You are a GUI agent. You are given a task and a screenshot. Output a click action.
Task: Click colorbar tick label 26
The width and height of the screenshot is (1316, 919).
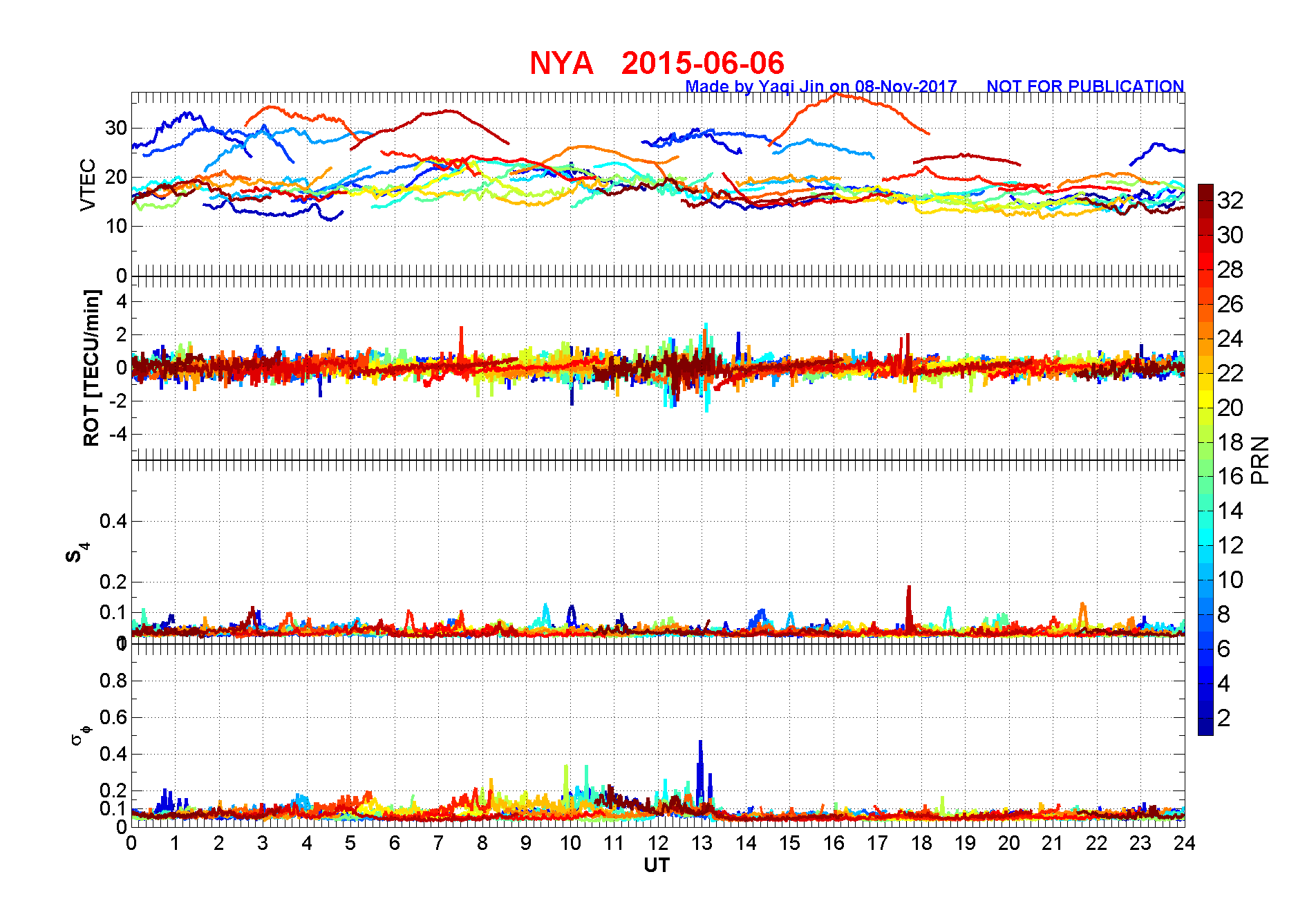click(1230, 304)
